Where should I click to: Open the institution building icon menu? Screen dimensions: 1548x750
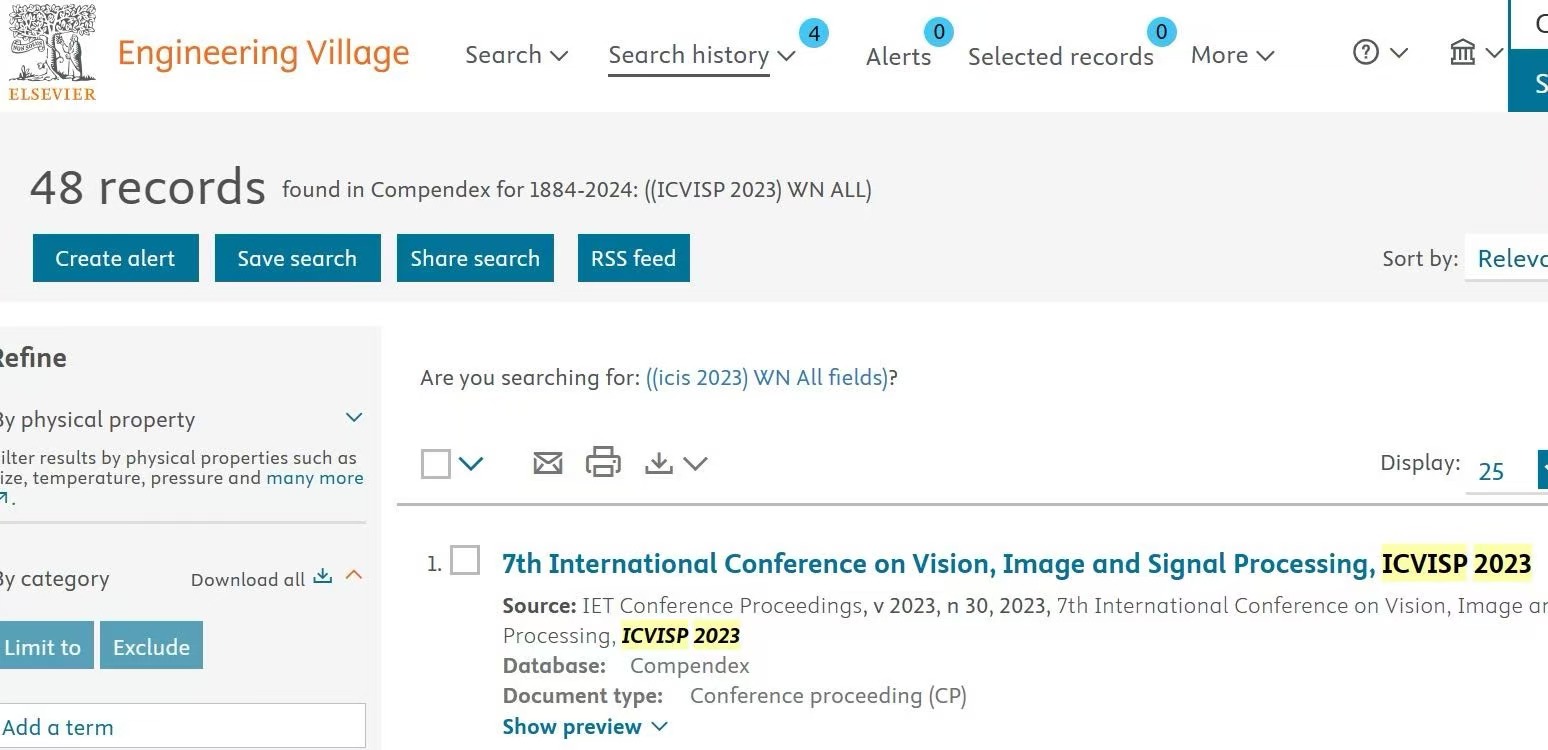point(1476,53)
